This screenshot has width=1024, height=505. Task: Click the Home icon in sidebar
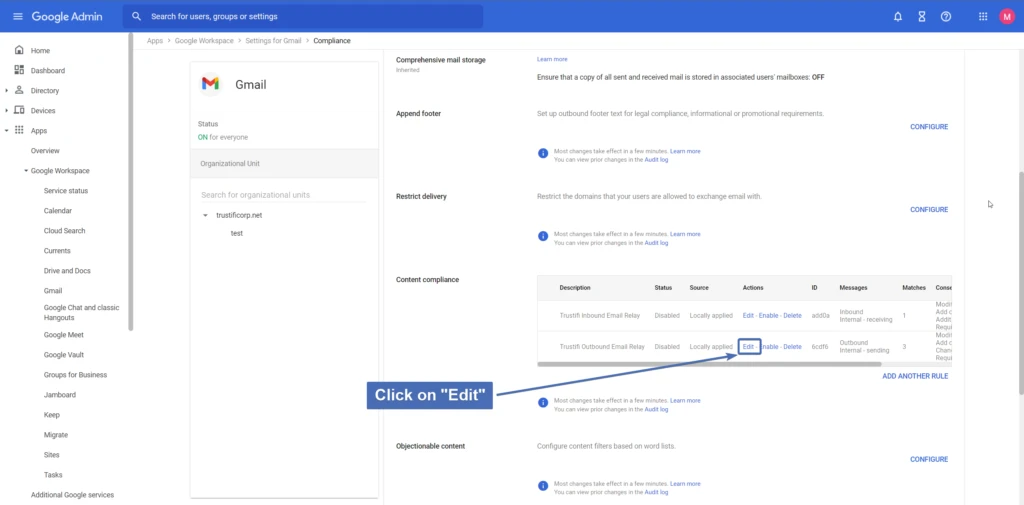click(19, 50)
